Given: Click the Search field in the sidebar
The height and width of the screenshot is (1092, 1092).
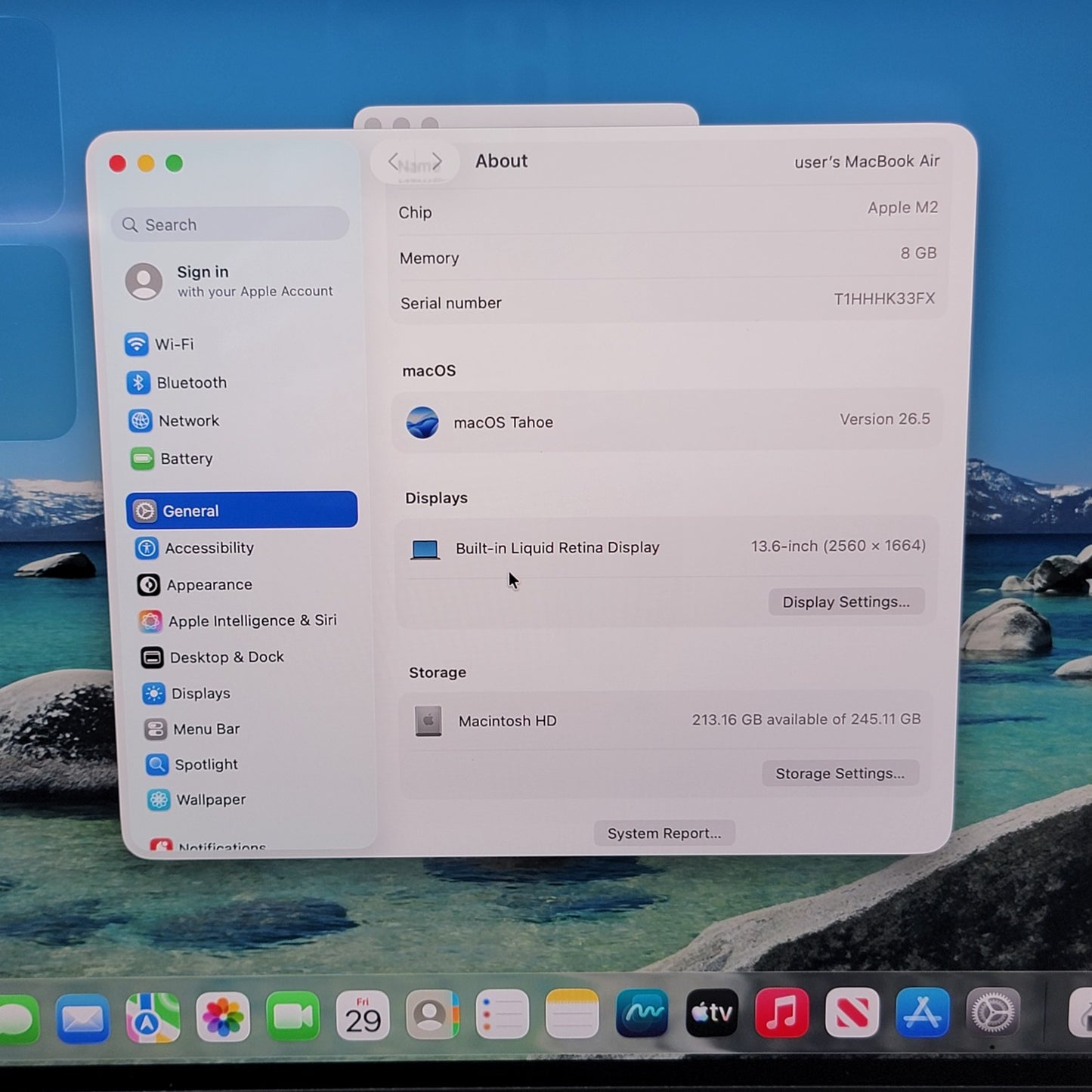Looking at the screenshot, I should point(230,224).
